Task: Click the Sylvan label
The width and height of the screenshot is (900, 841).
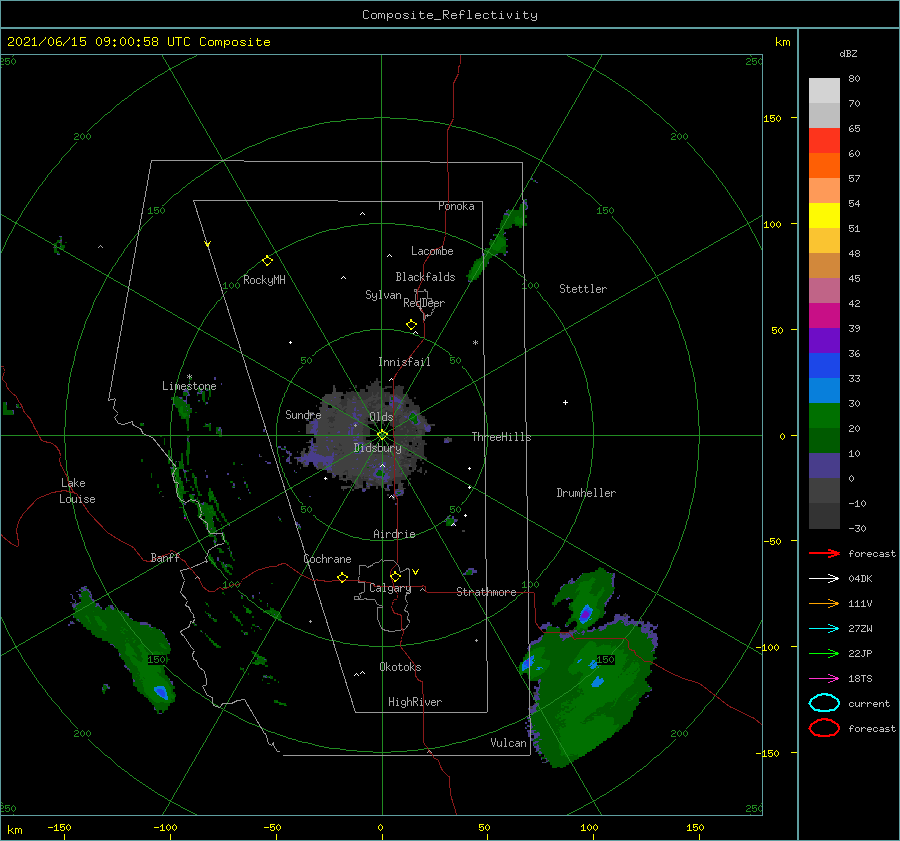Action: click(383, 295)
